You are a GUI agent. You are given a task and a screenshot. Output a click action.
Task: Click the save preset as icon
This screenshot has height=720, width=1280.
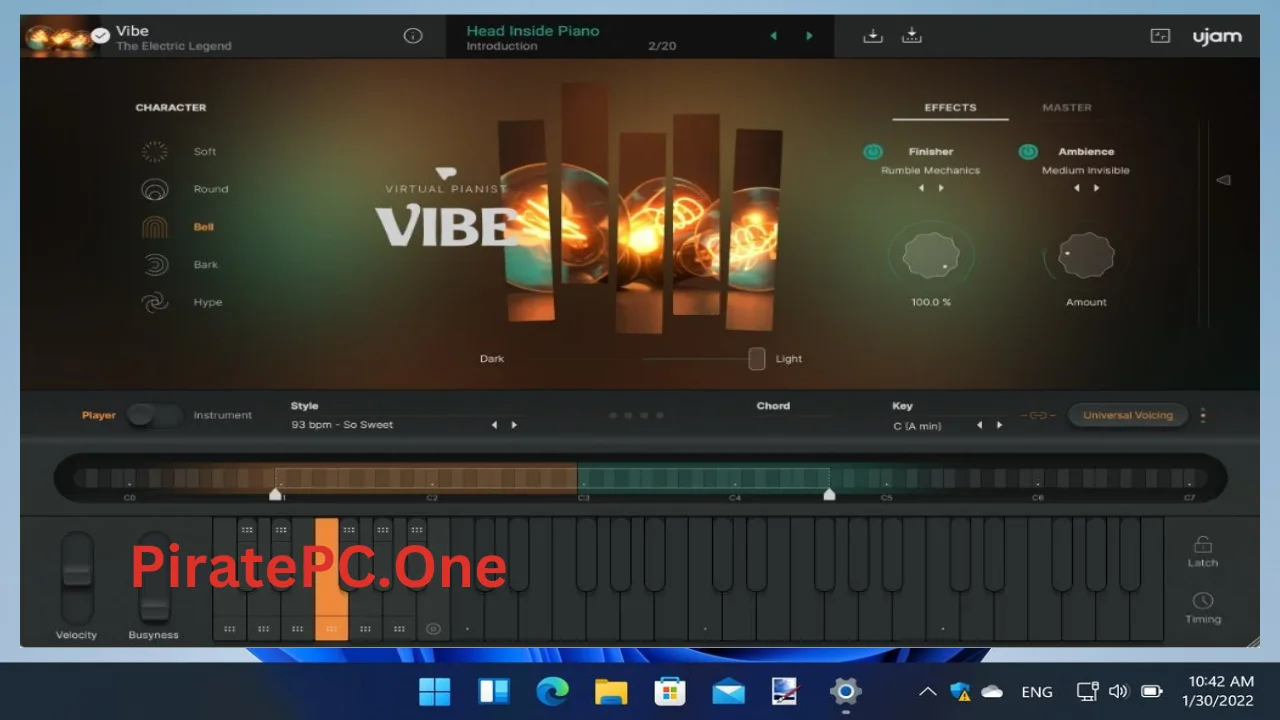(x=911, y=36)
